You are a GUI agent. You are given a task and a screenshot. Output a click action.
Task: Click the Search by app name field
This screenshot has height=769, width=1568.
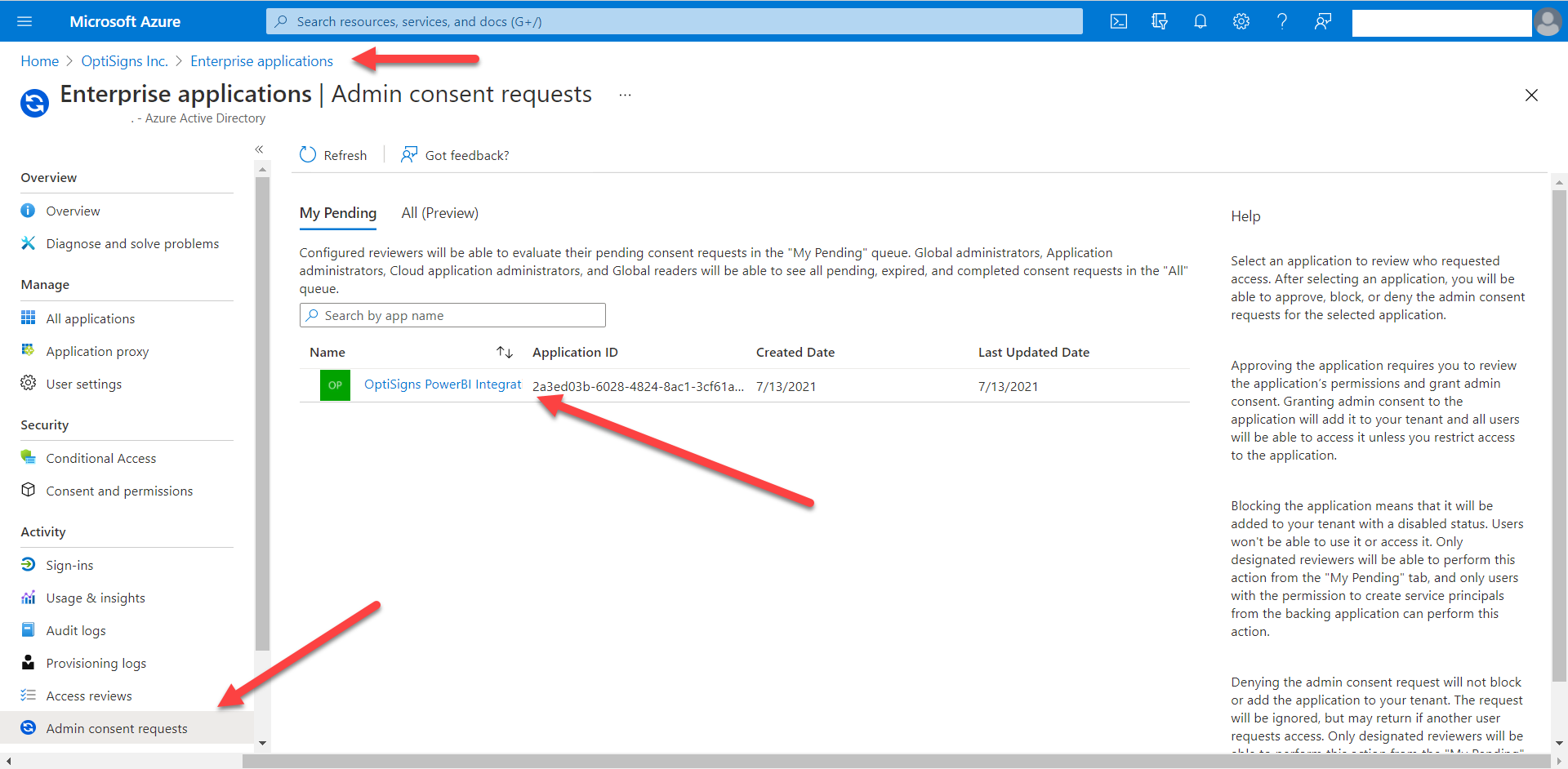pos(452,315)
